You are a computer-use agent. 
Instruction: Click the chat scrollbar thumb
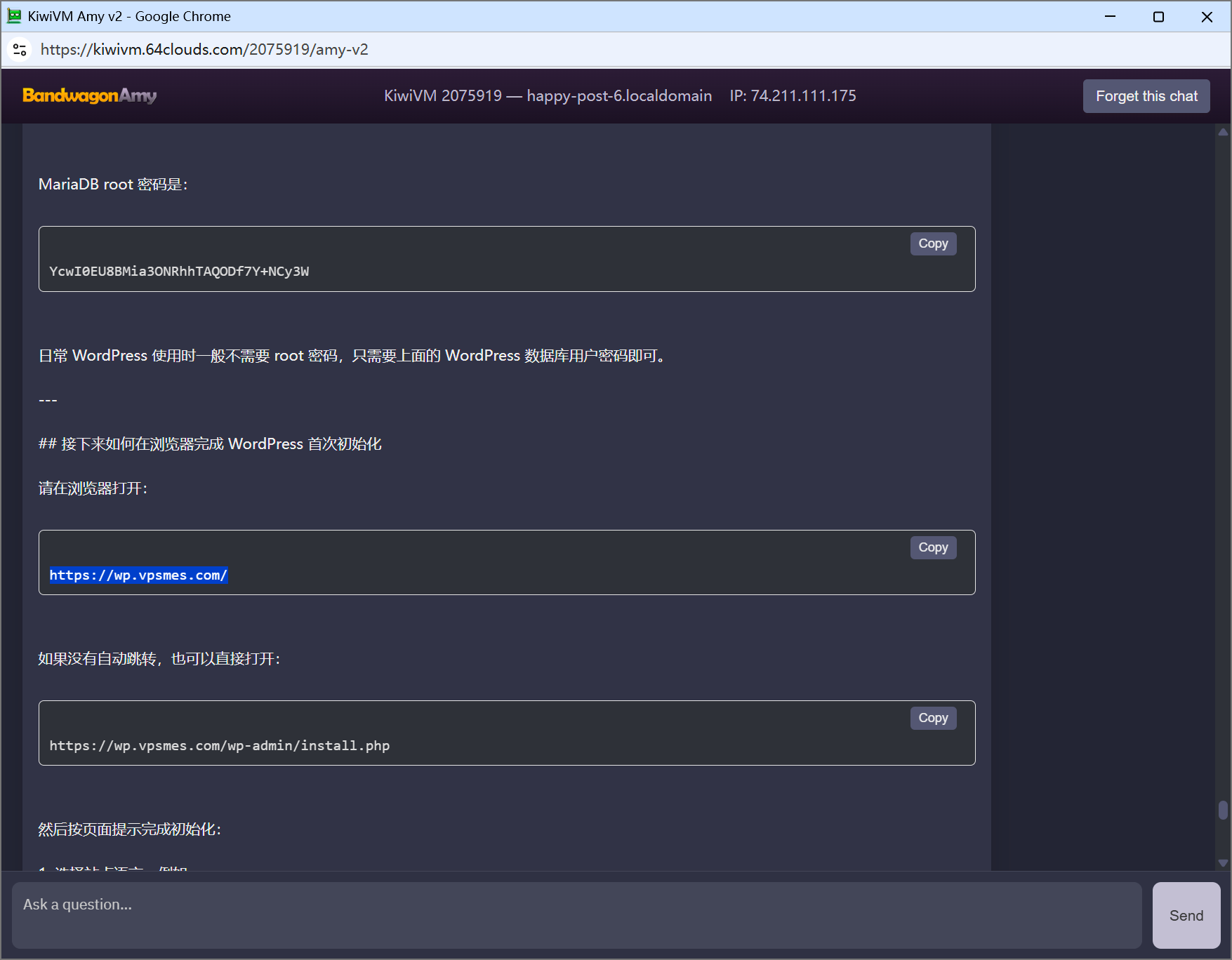(1223, 810)
